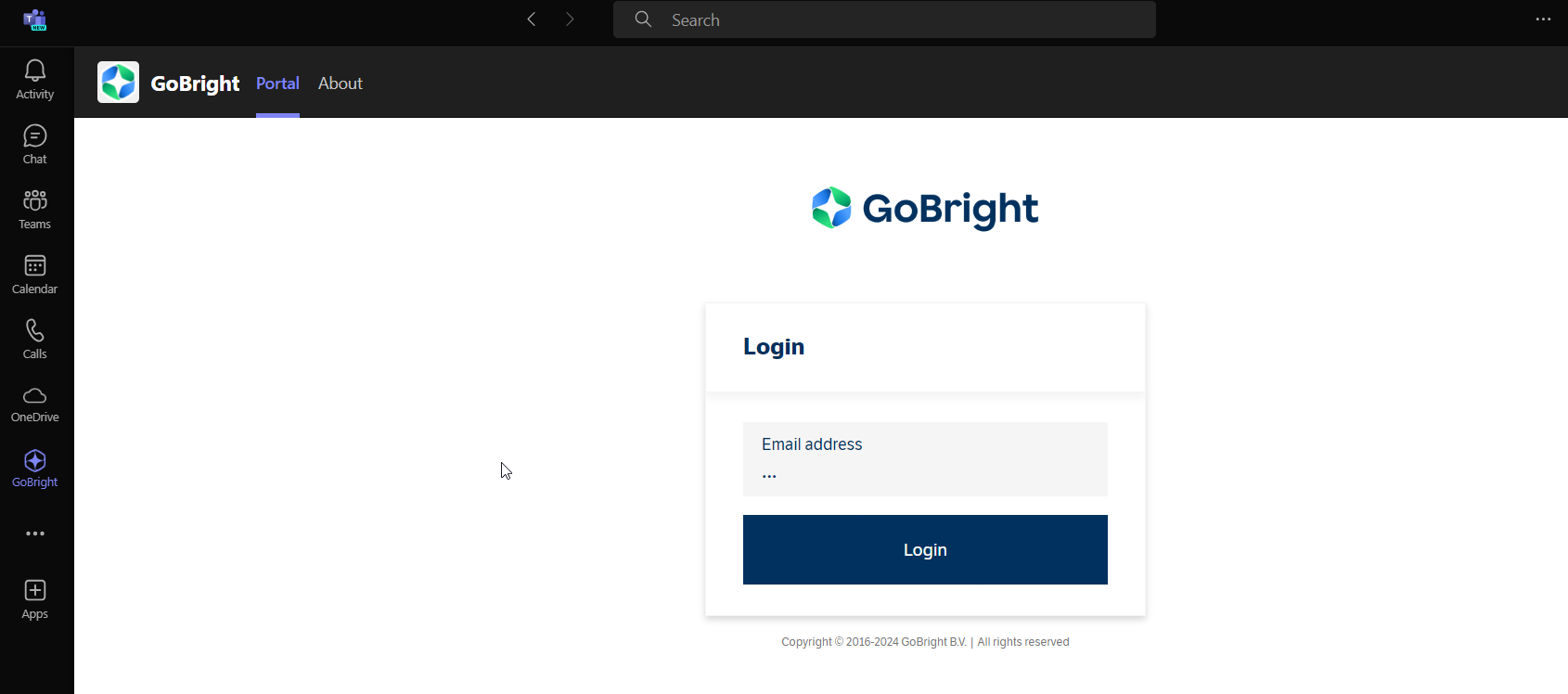Show more apps via sidebar ellipsis
Image resolution: width=1568 pixels, height=694 pixels.
(x=35, y=533)
